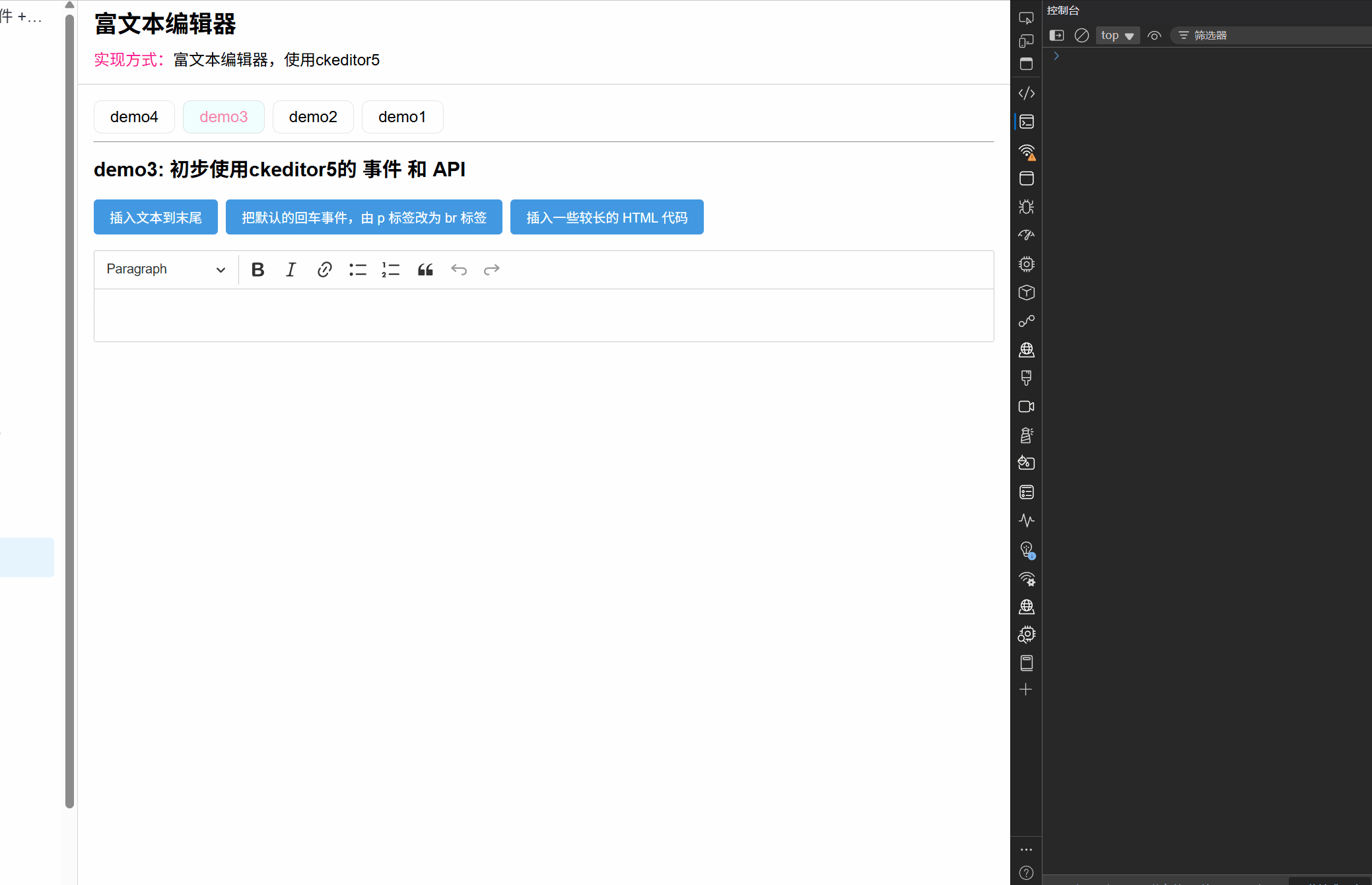Click the 插入一些较长的 HTML 代码 button

coord(607,217)
